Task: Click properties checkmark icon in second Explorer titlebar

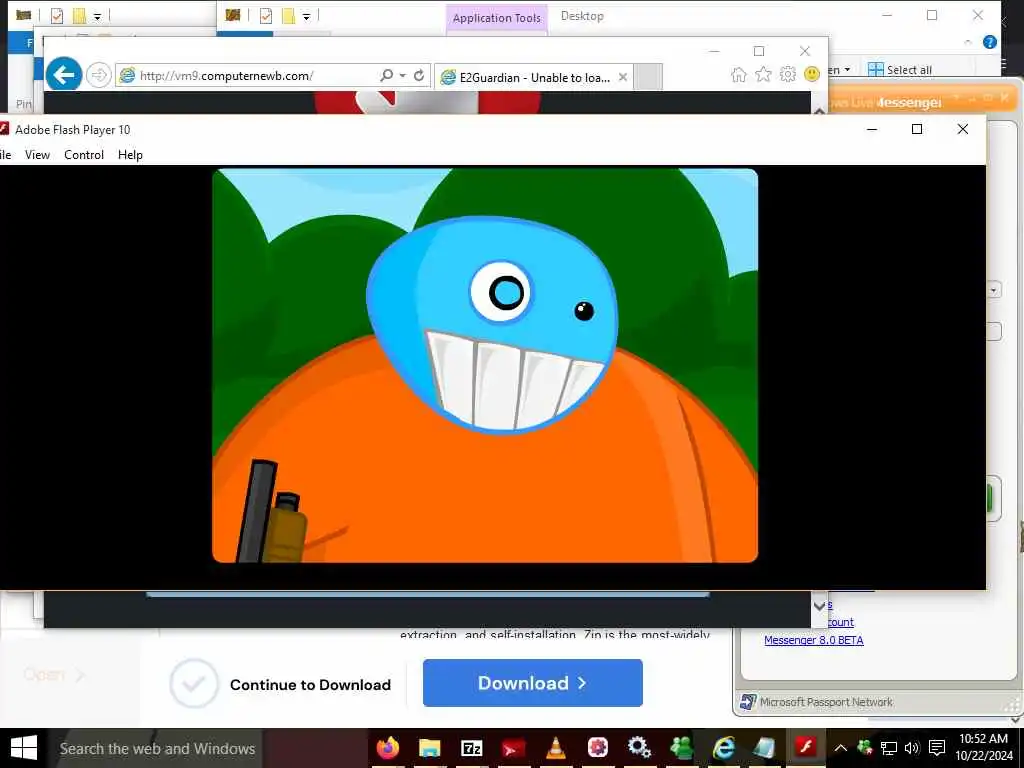Action: click(x=265, y=16)
